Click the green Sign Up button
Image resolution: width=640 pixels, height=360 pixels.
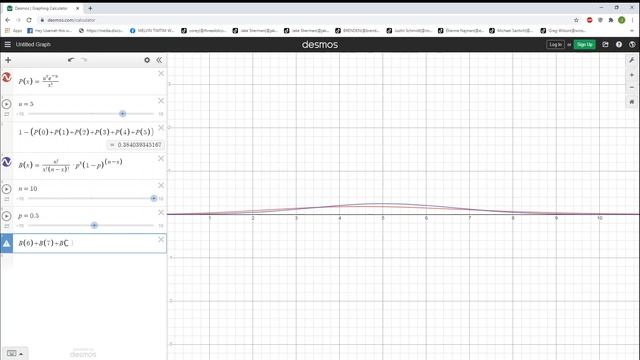point(584,44)
